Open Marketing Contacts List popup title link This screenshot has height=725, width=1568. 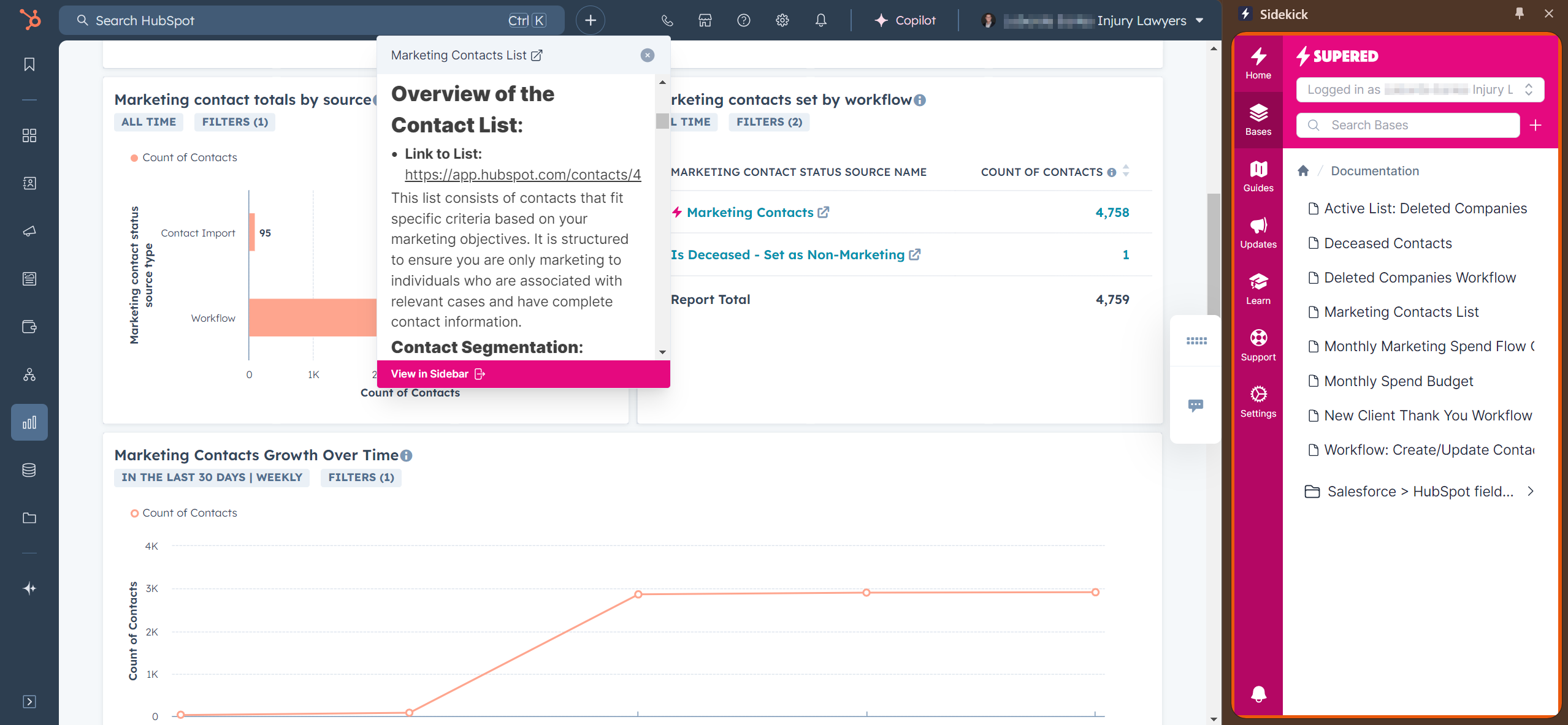[x=467, y=55]
